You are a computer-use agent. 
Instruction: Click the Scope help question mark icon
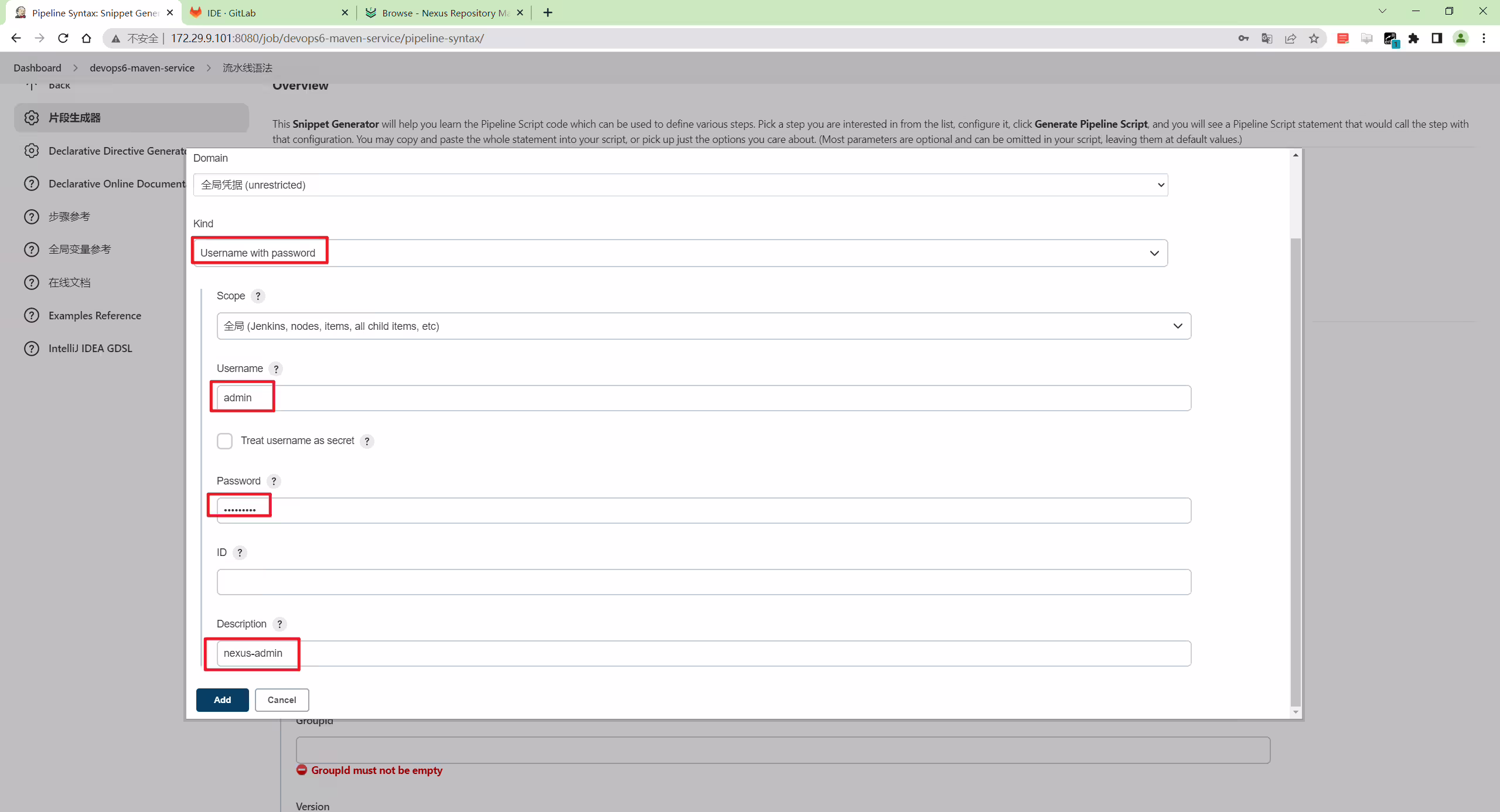[x=258, y=296]
